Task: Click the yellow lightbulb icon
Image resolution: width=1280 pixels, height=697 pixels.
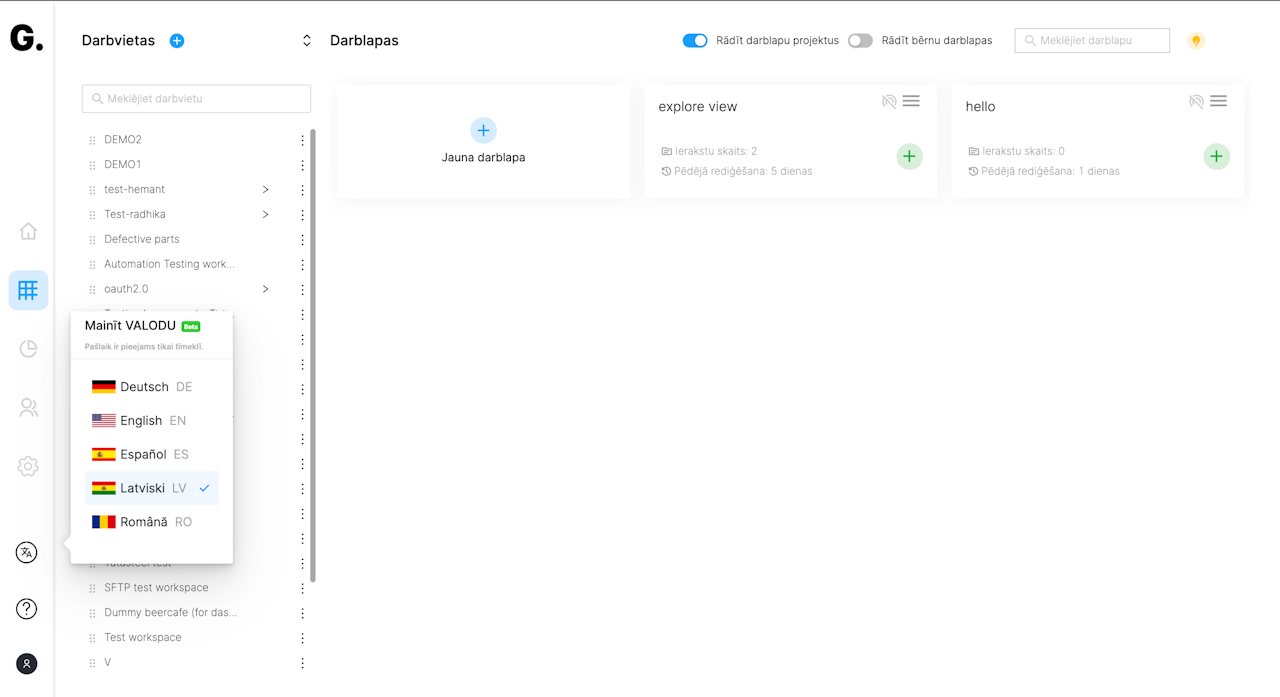Action: click(1195, 41)
